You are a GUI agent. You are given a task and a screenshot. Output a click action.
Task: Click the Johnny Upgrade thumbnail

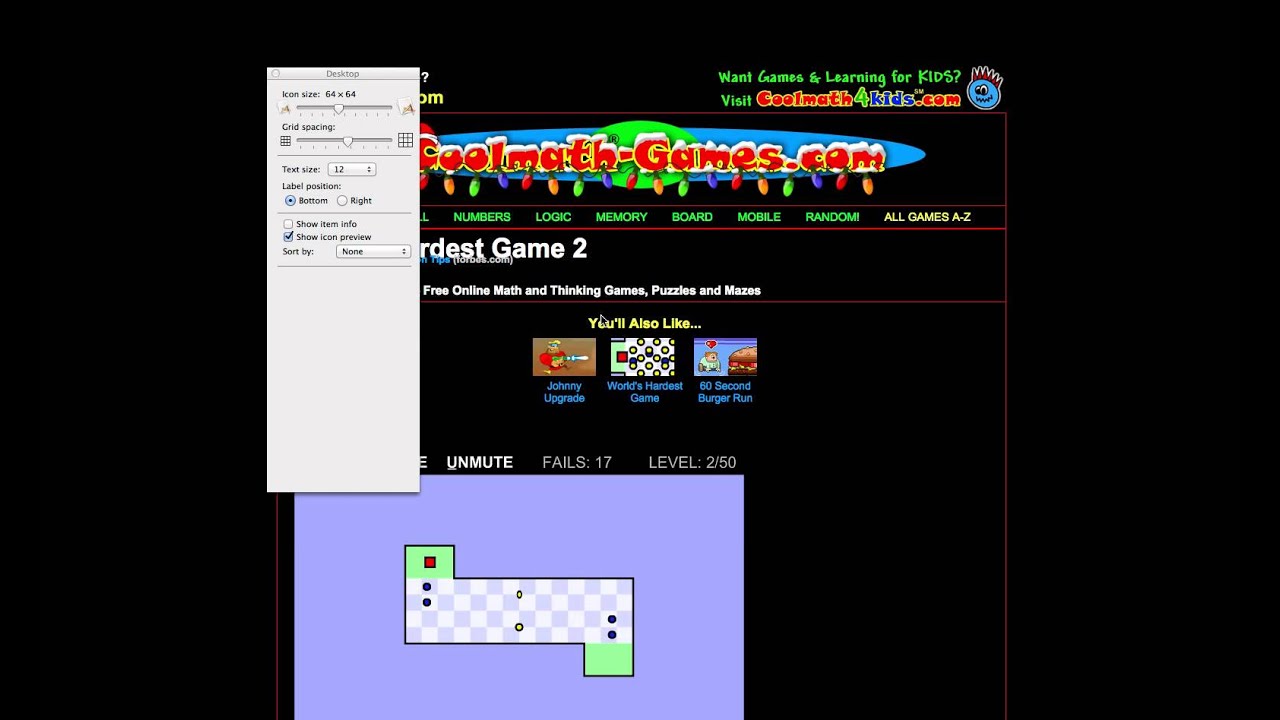point(564,357)
